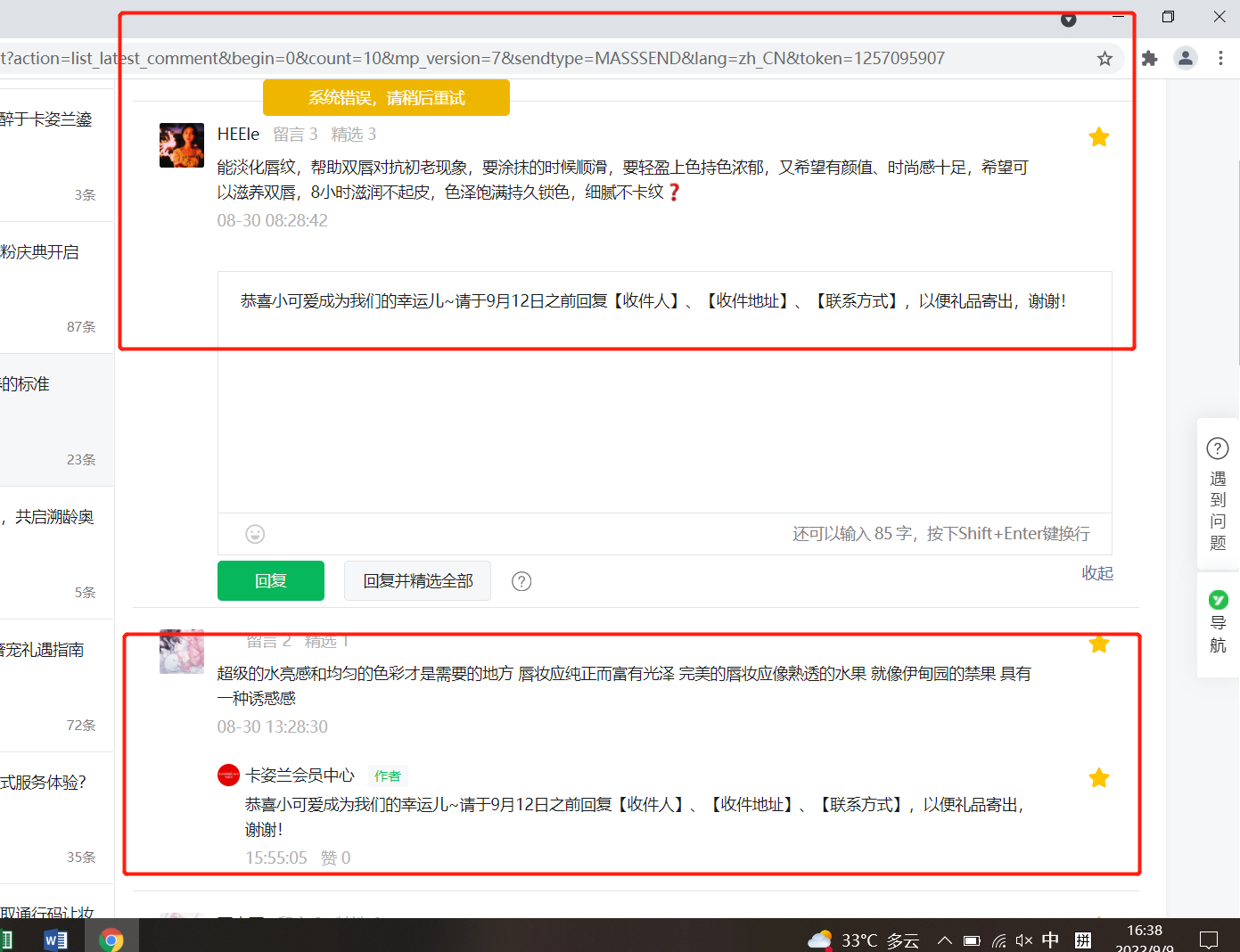The width and height of the screenshot is (1240, 952).
Task: Select the article ending 醉于卡姿兰 with 3条
Action: 57,155
